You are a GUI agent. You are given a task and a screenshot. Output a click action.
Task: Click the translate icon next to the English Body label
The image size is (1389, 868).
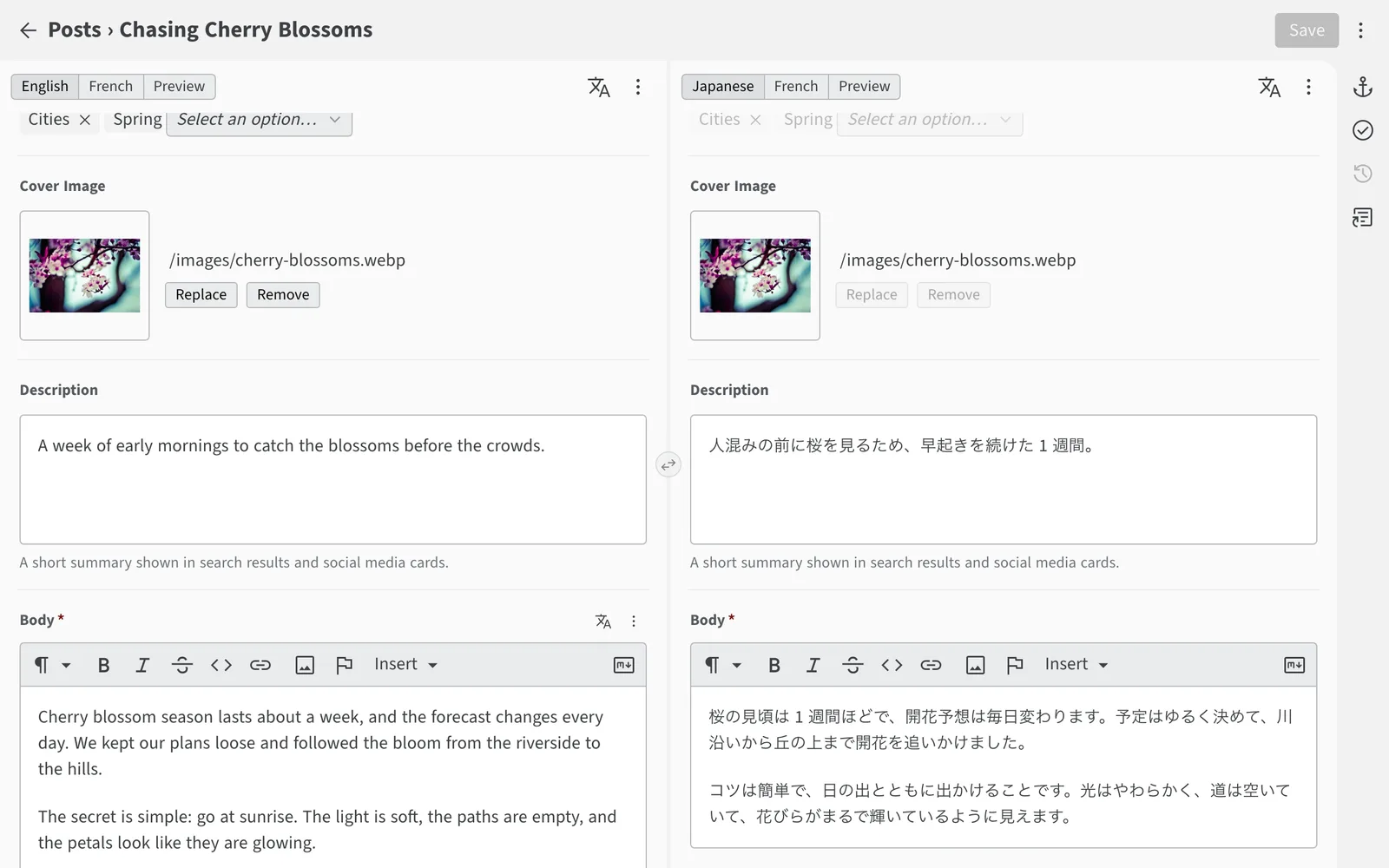tap(603, 621)
